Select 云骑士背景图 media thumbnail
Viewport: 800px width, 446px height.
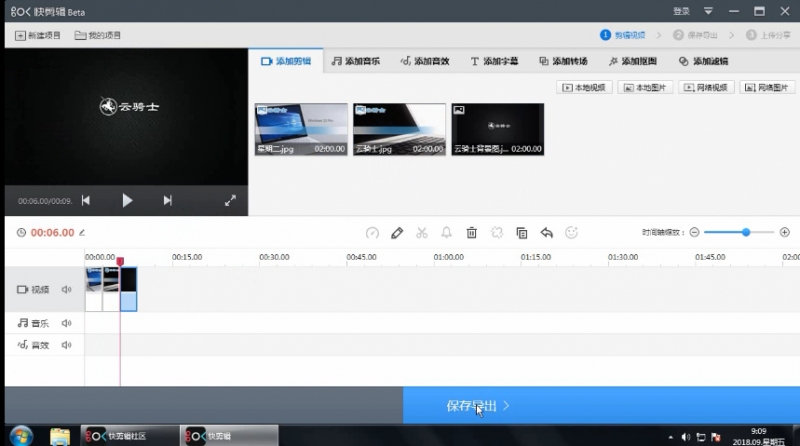(497, 130)
